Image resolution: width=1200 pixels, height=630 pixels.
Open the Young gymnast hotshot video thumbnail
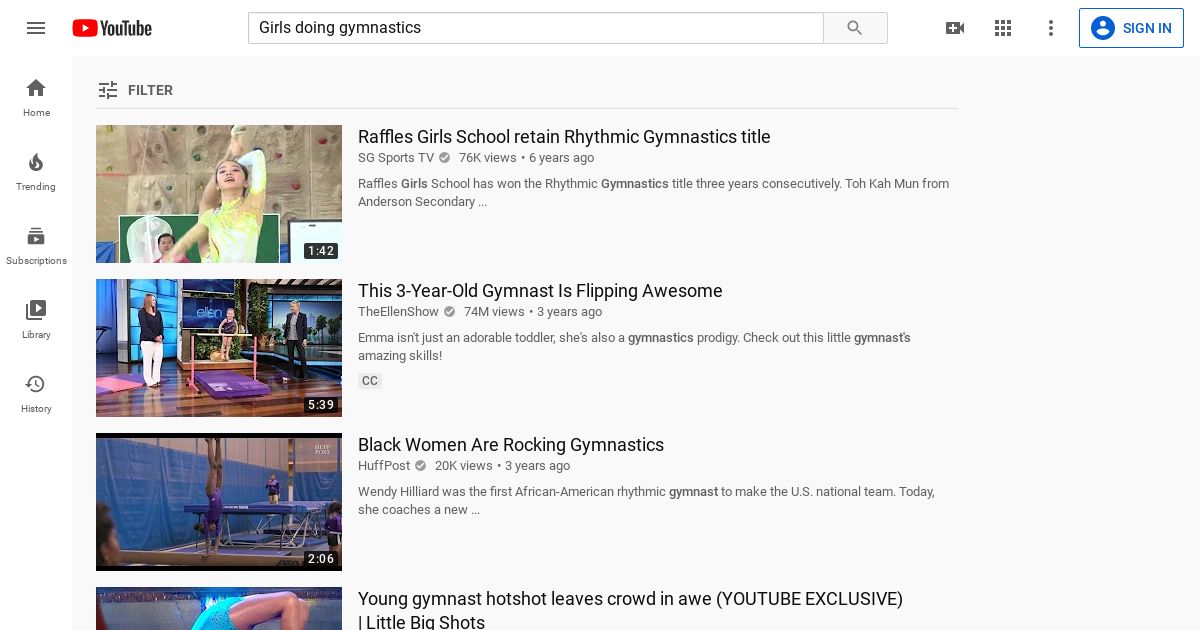219,608
